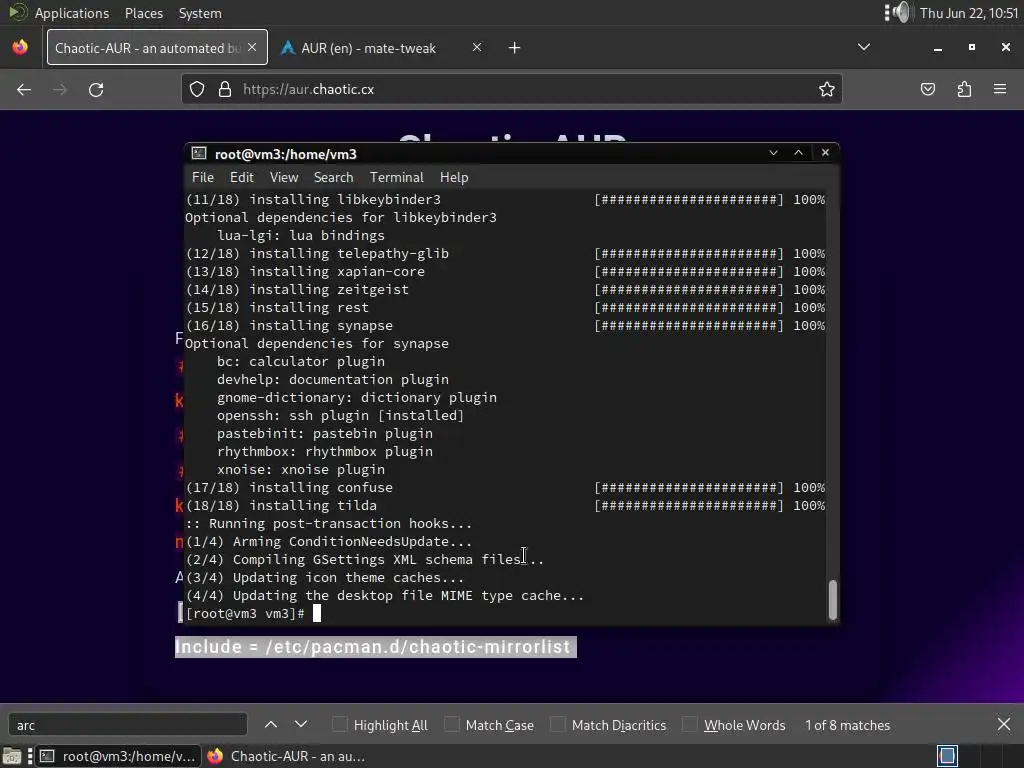Open the terminal View menu
The width and height of the screenshot is (1024, 768).
coord(284,177)
